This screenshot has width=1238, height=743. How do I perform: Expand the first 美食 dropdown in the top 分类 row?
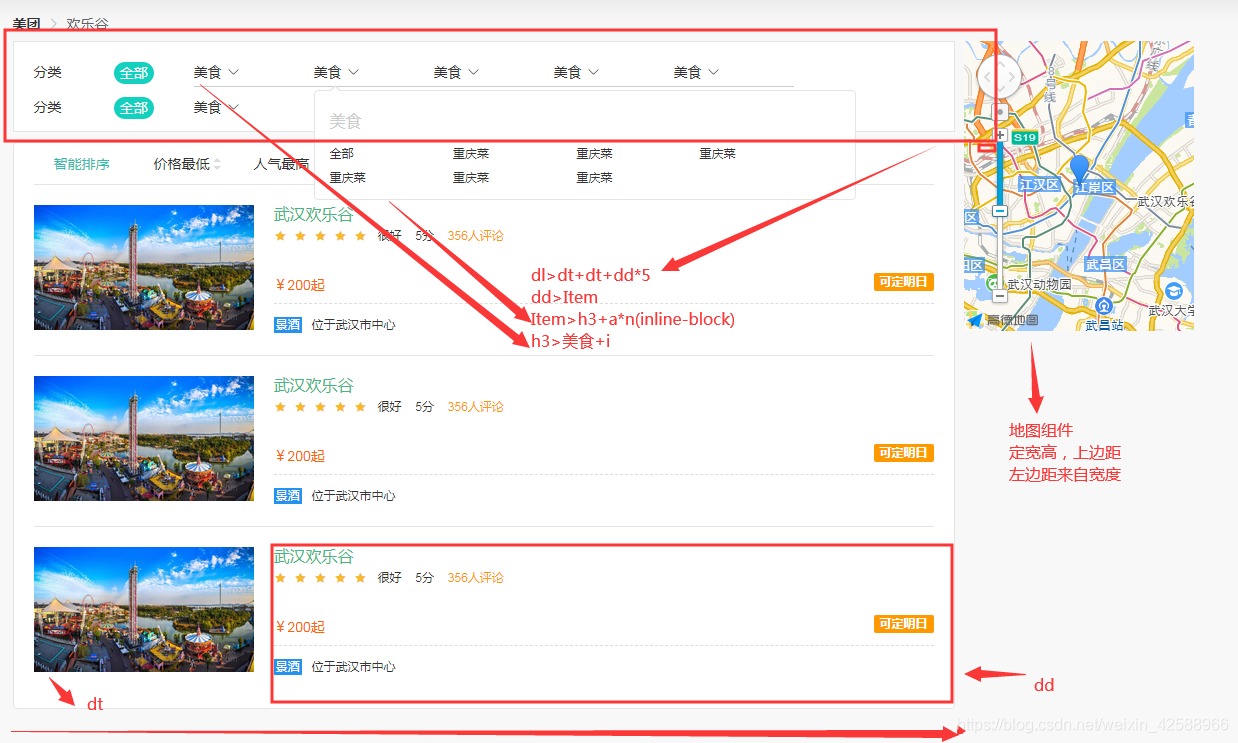217,72
